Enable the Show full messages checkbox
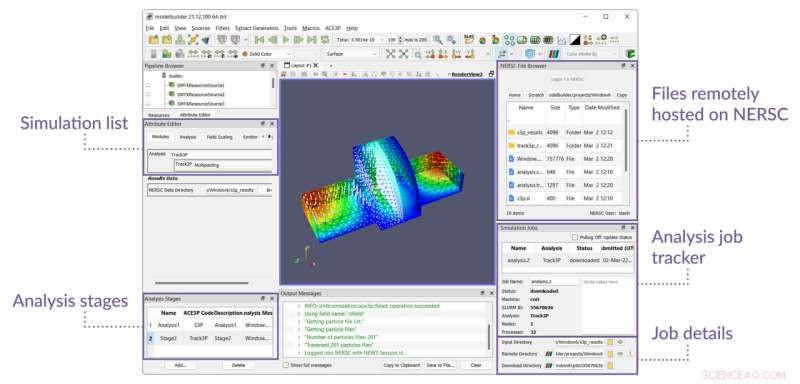800x384 pixels. click(286, 365)
